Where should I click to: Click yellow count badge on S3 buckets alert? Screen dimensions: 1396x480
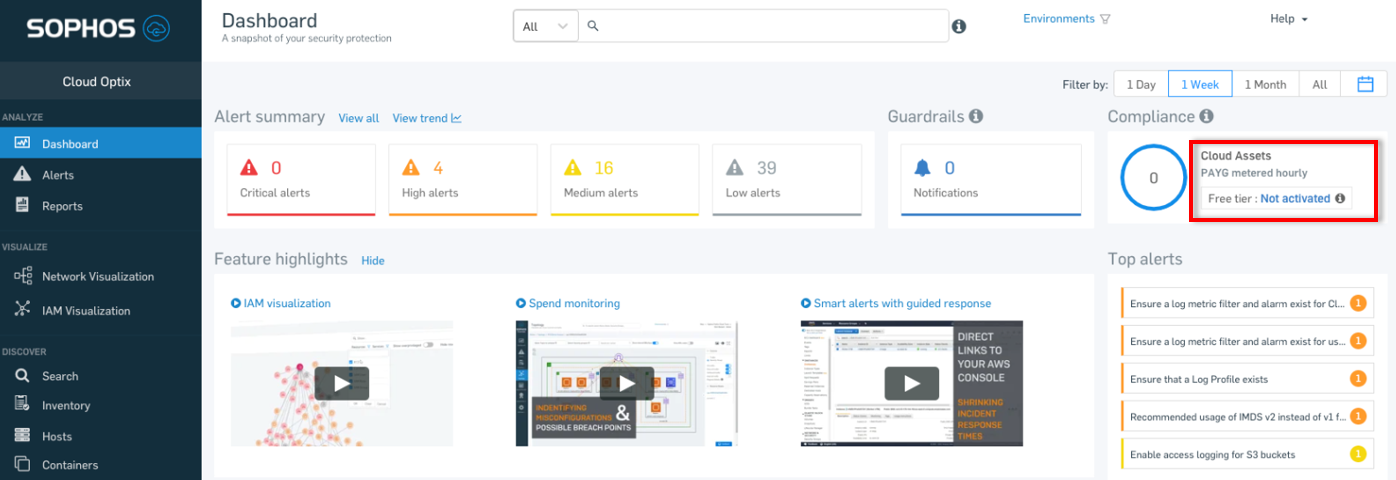point(1358,454)
